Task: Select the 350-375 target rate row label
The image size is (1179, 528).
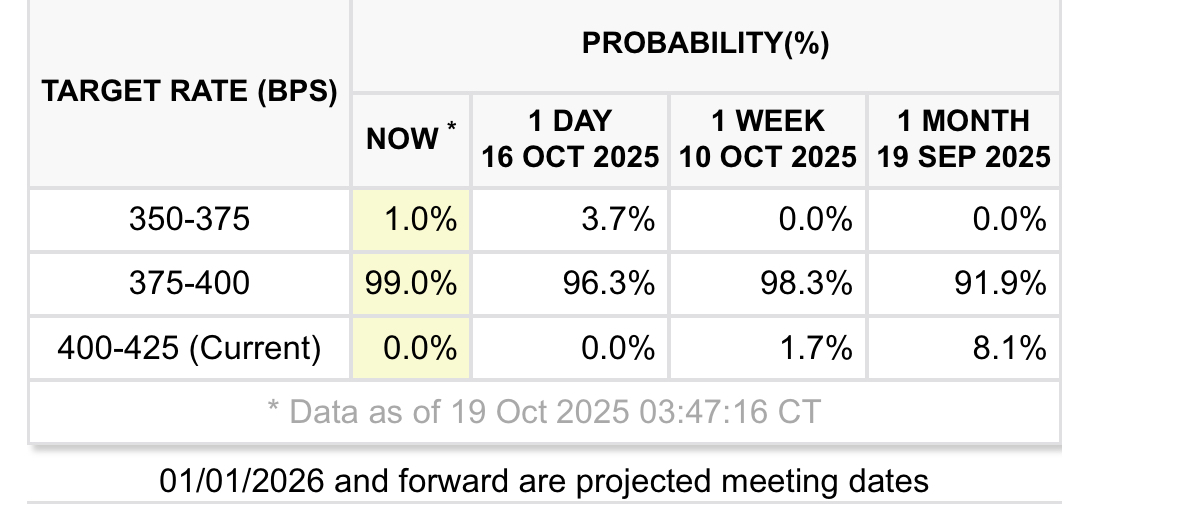Action: pos(189,219)
